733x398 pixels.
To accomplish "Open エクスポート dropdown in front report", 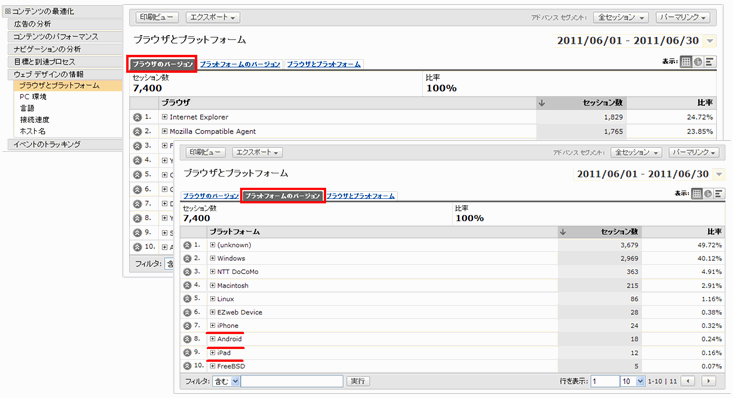I will coord(257,152).
